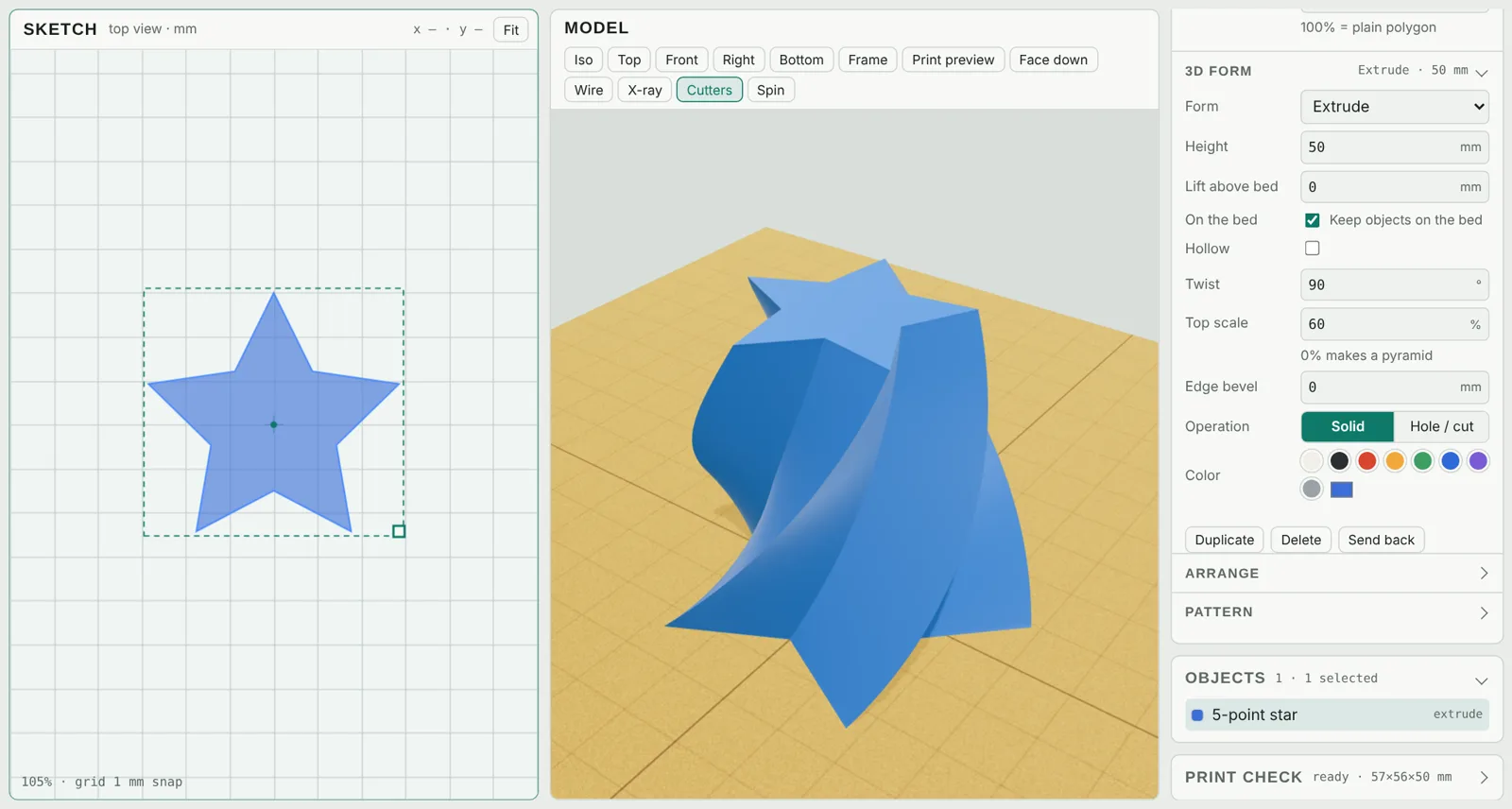The image size is (1512, 809).
Task: Open the custom color picker rectangle
Action: coord(1342,490)
